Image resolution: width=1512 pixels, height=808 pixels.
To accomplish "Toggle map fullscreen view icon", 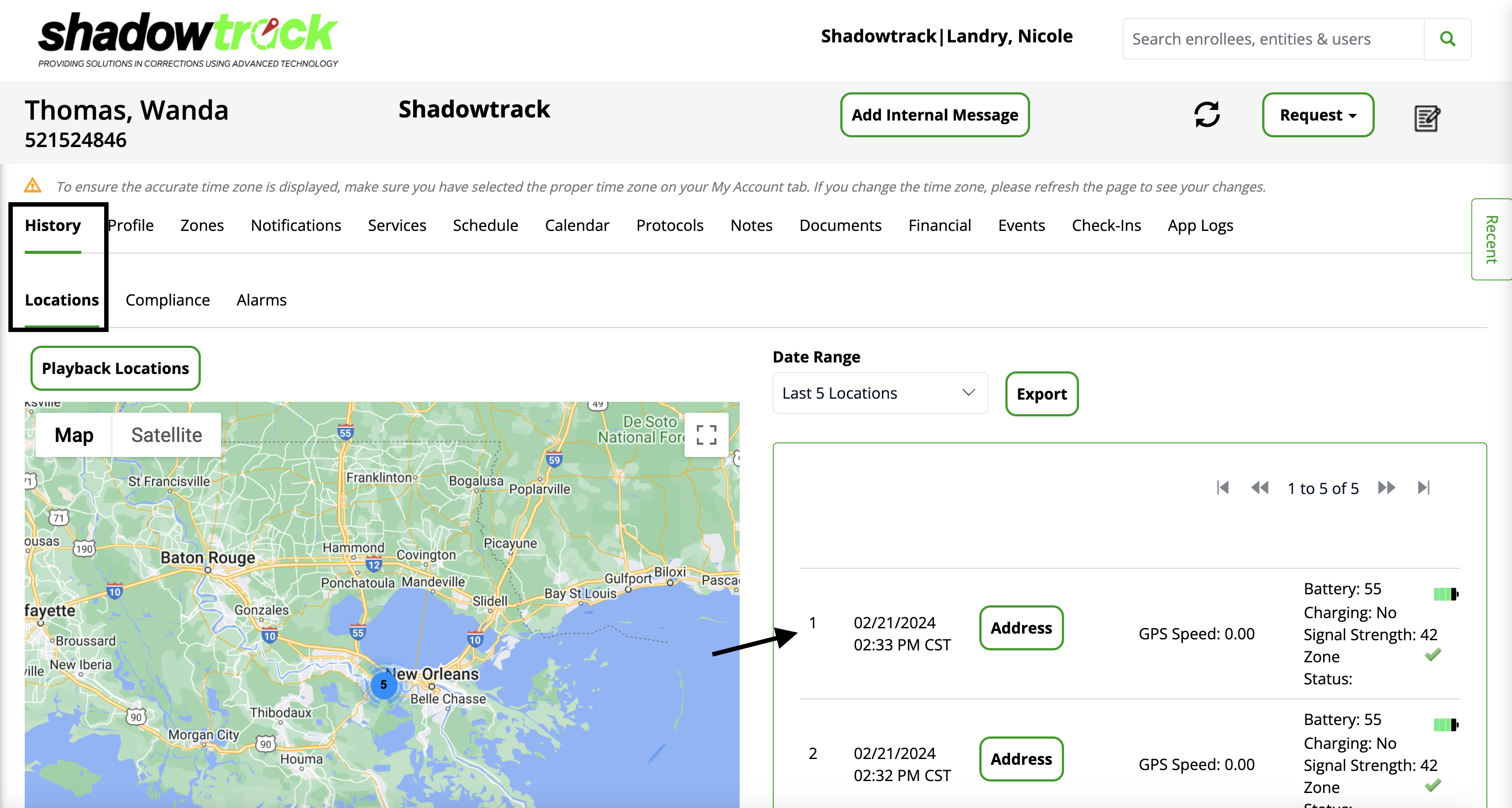I will (x=706, y=435).
